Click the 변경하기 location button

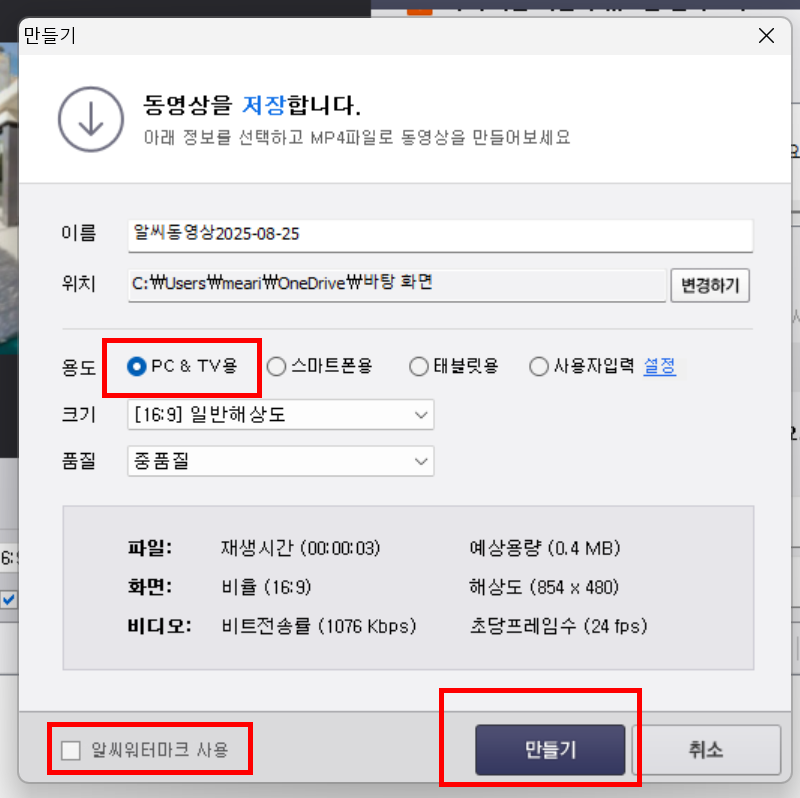(710, 285)
